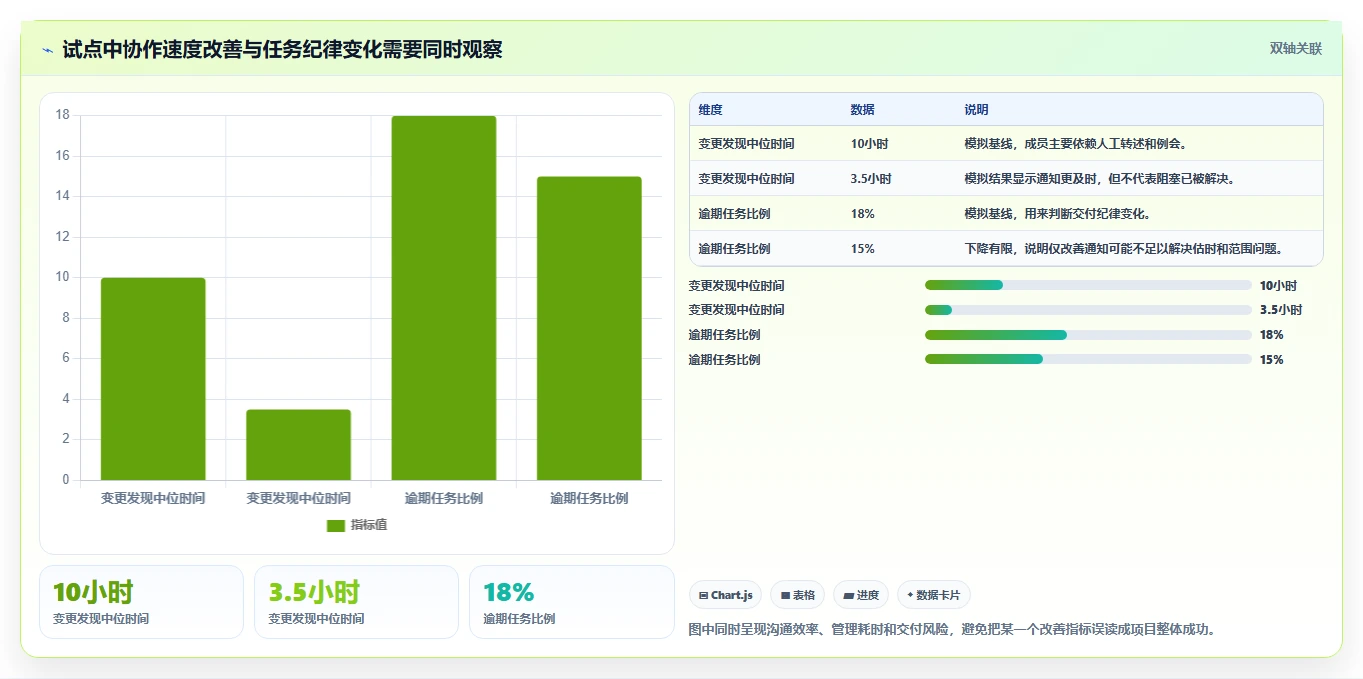Image resolution: width=1363 pixels, height=679 pixels.
Task: Click the lightning icon beside the title
Action: pos(47,49)
